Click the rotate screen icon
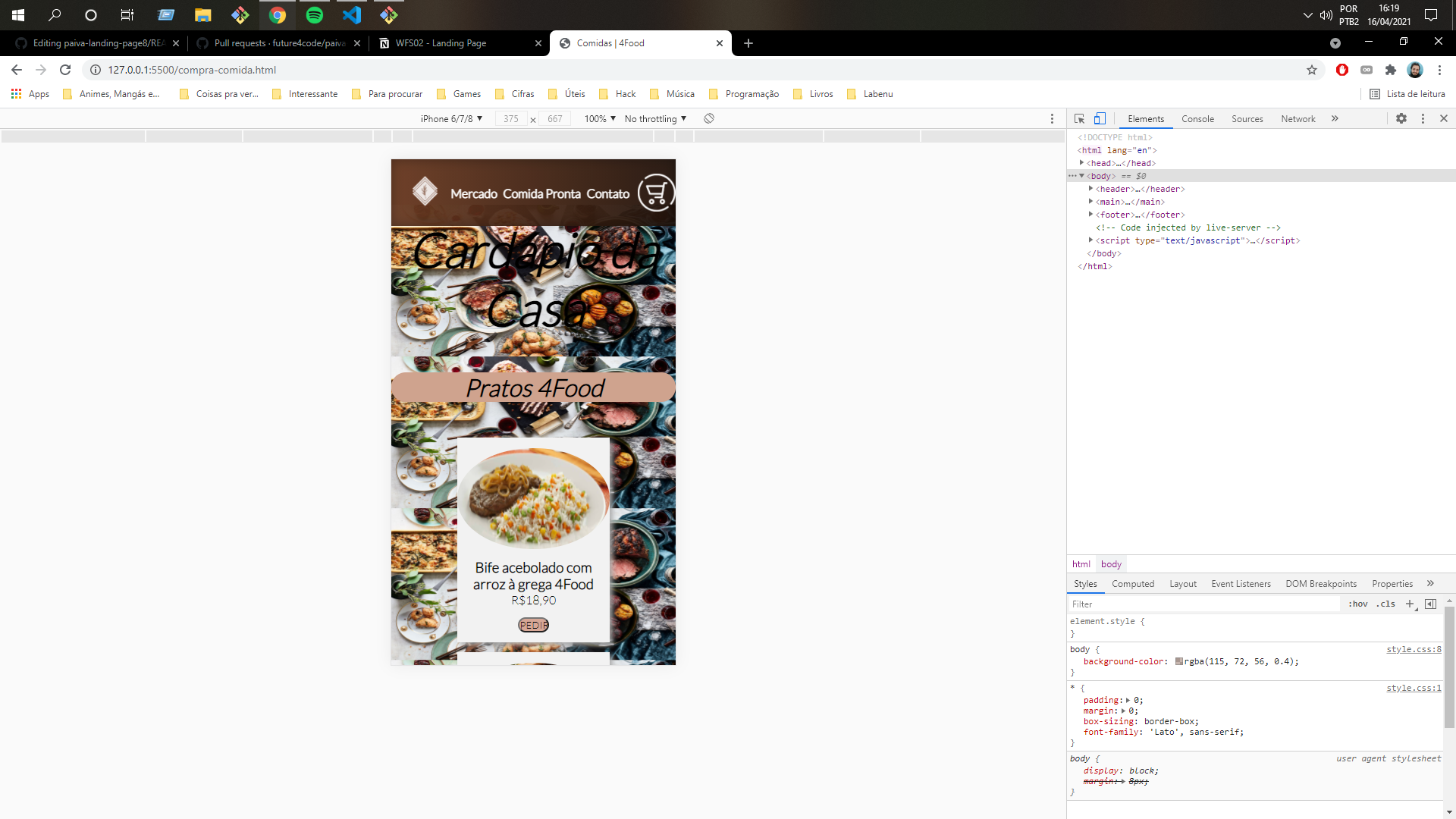 pos(709,119)
